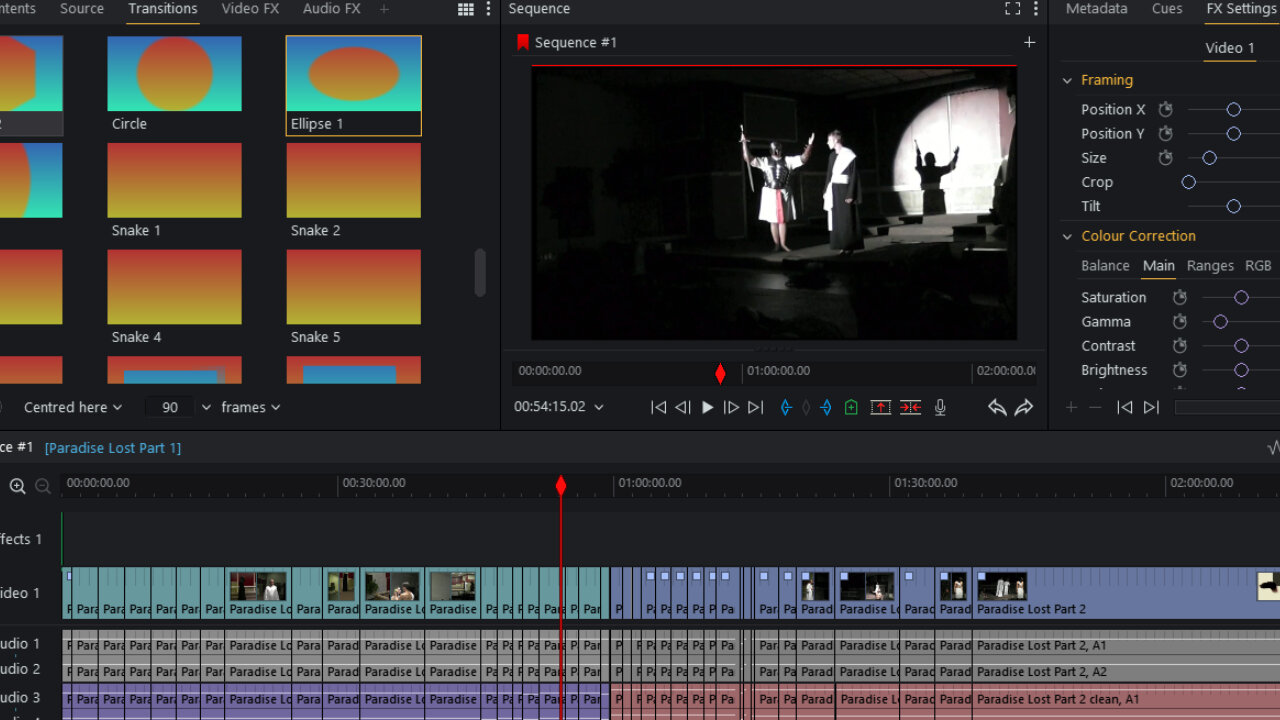Click the red playhead marker on viewer scrub bar

coord(720,374)
